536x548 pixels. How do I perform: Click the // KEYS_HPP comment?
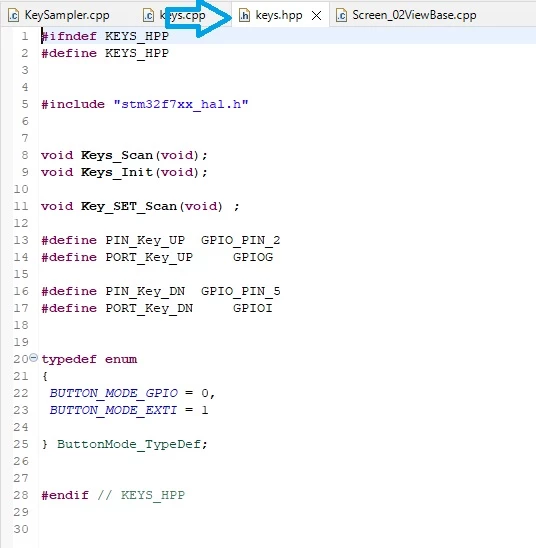(x=141, y=495)
